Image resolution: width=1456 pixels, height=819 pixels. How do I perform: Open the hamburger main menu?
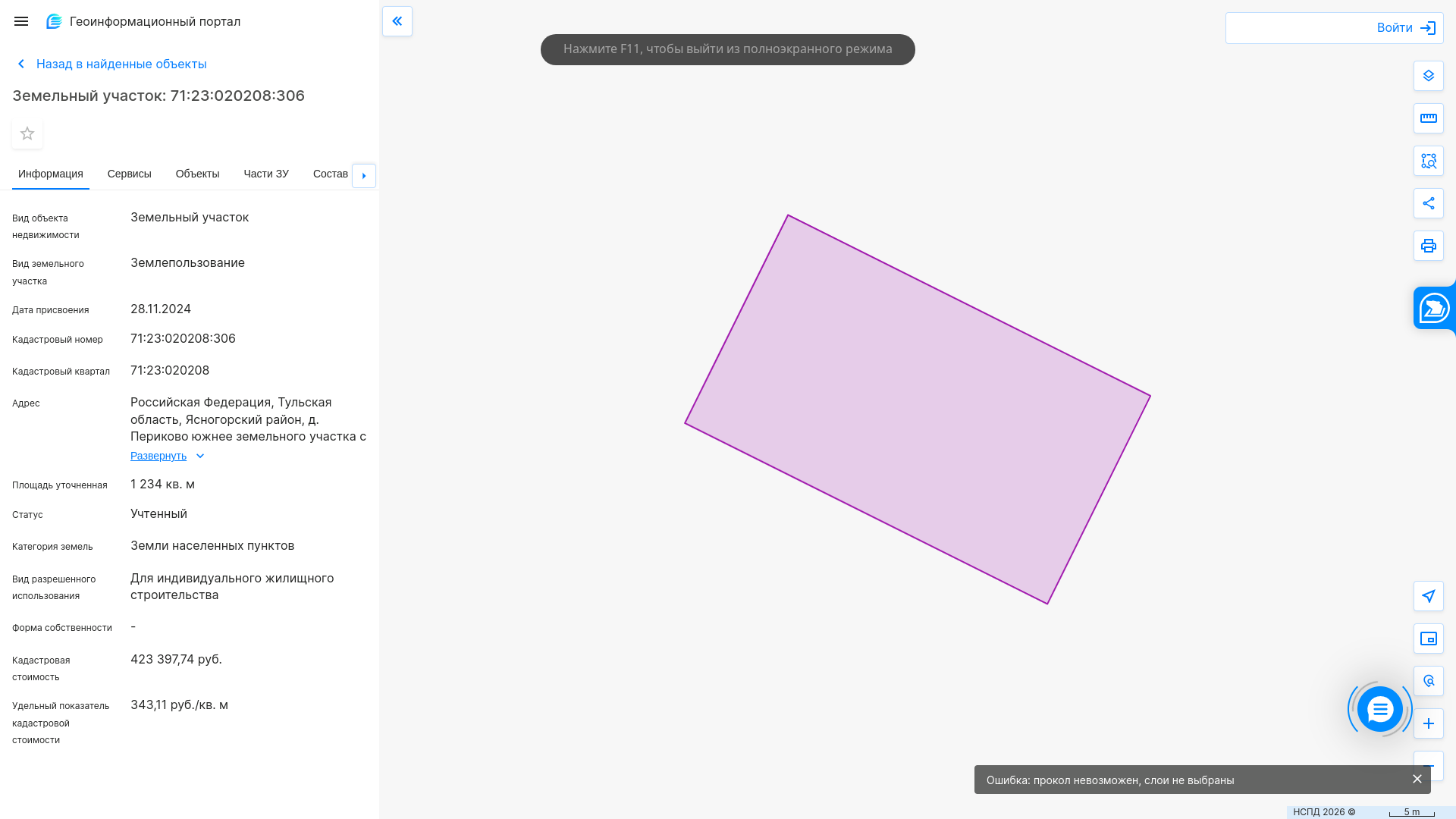(21, 21)
